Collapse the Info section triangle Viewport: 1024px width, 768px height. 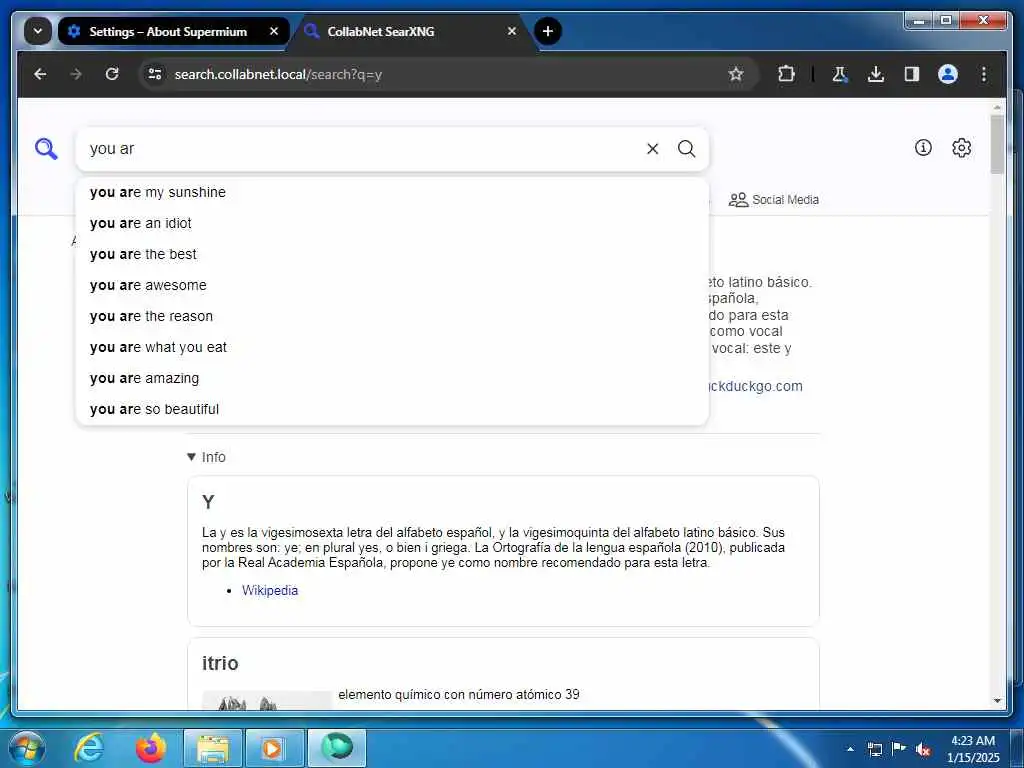tap(191, 457)
